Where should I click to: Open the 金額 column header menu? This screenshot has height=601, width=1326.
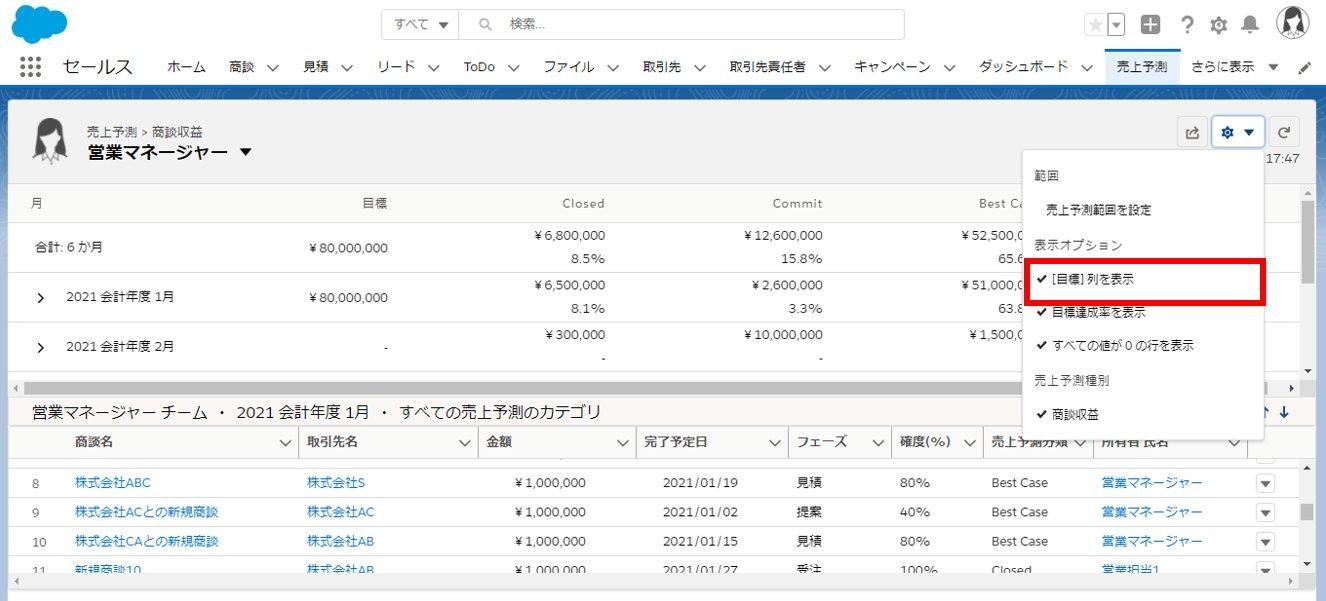click(x=624, y=443)
